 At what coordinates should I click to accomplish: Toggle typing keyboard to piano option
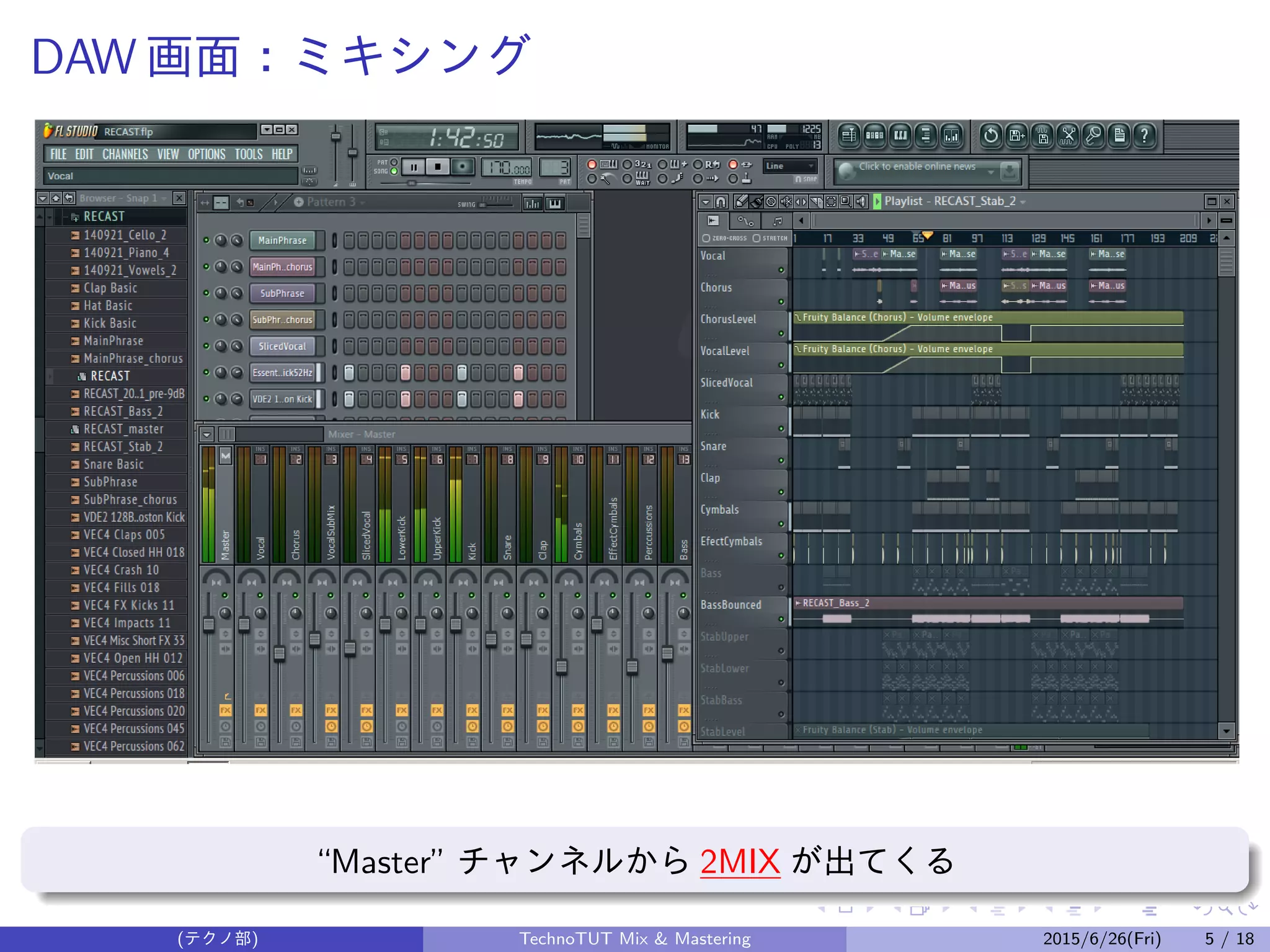pos(592,164)
